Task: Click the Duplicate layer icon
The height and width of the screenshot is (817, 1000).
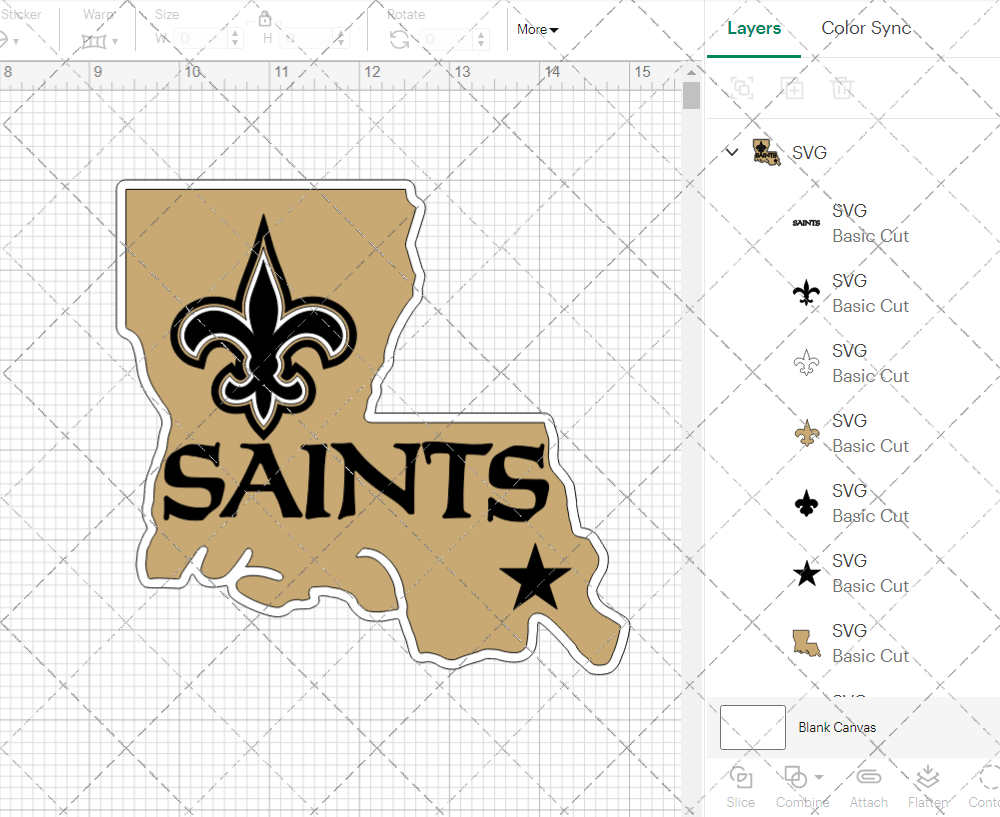Action: point(792,88)
